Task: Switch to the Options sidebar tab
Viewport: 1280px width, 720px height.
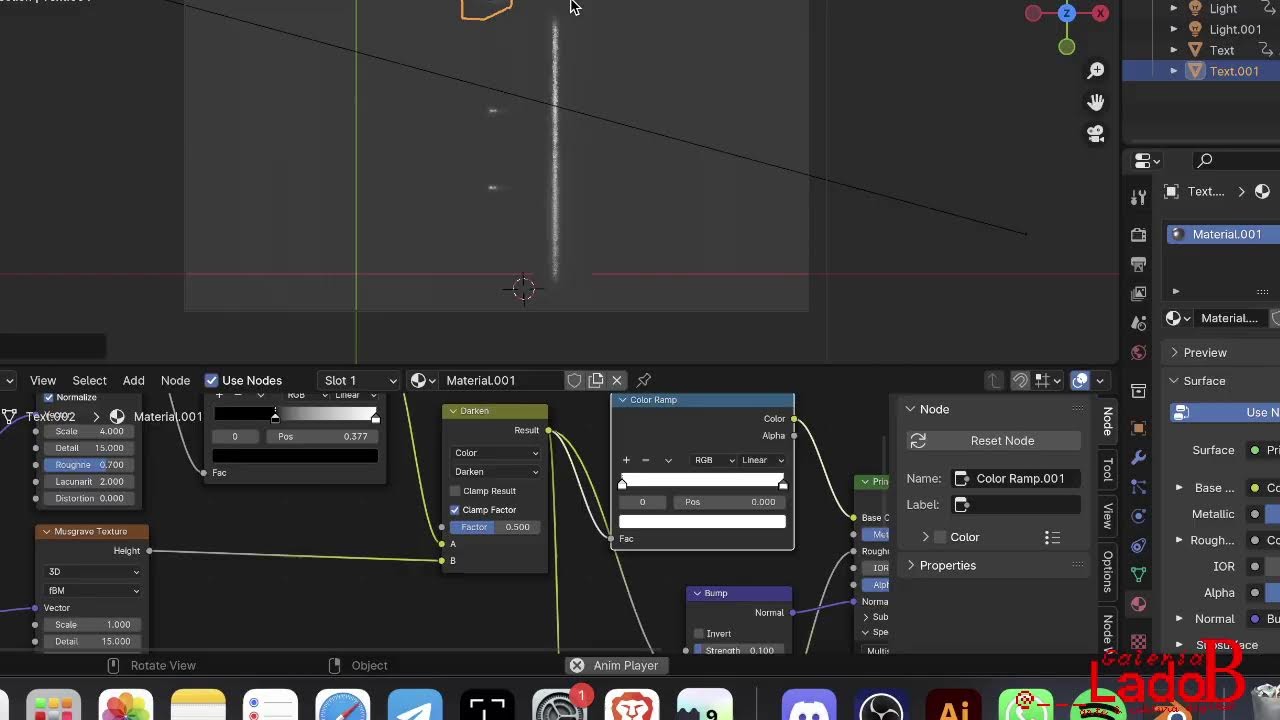Action: tap(1108, 570)
